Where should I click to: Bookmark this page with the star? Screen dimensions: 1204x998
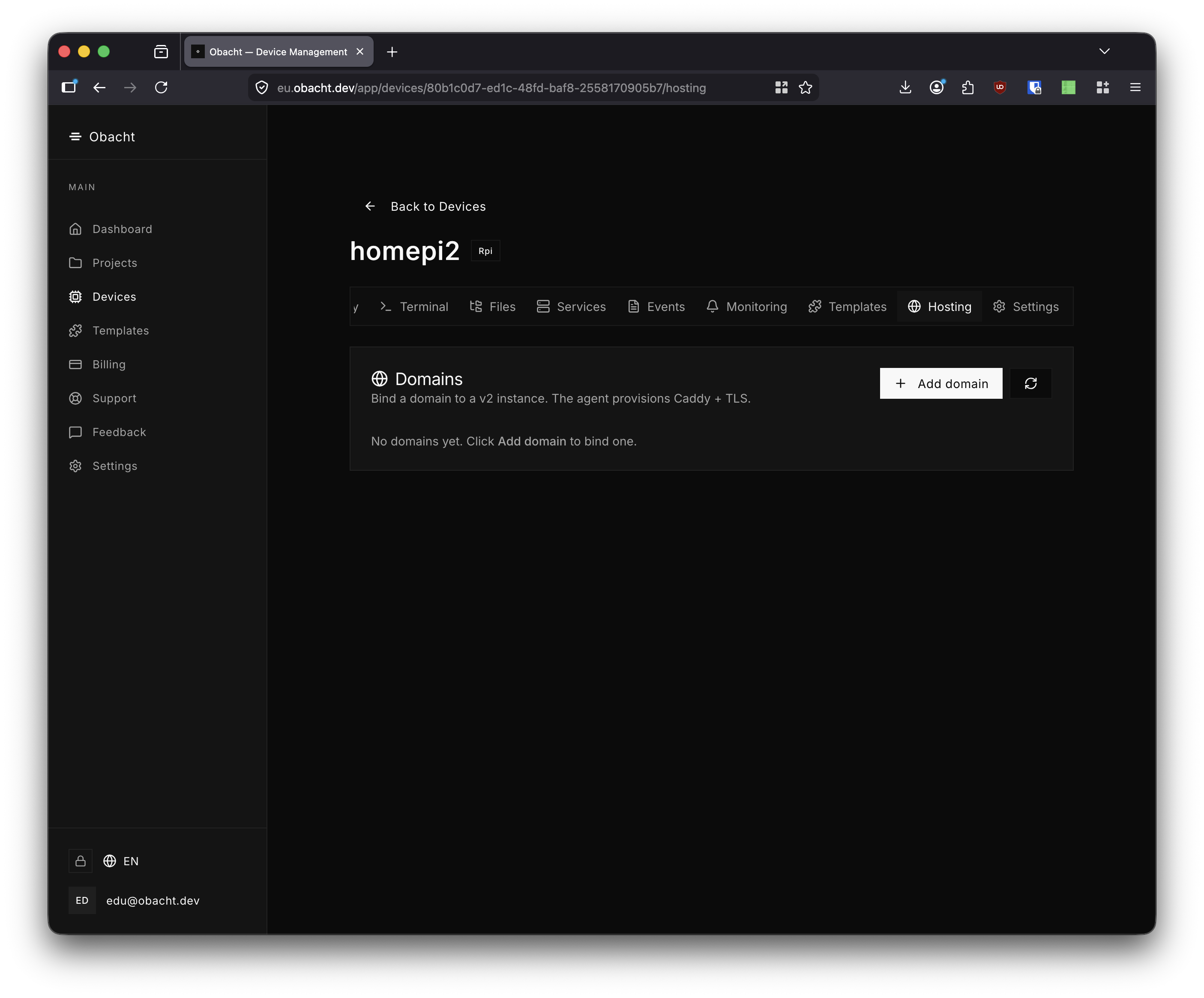tap(806, 87)
